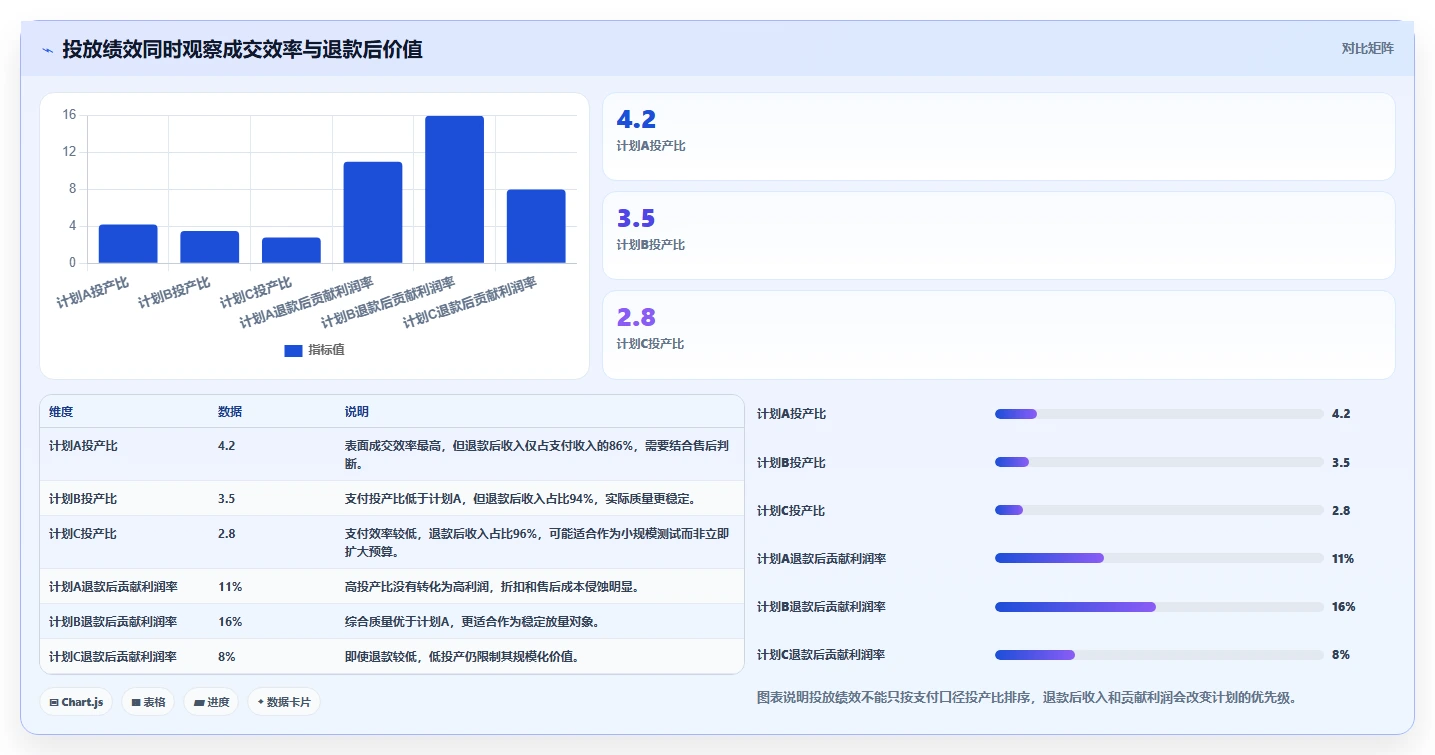Click the 数据 column header
The height and width of the screenshot is (755, 1435).
tap(230, 412)
